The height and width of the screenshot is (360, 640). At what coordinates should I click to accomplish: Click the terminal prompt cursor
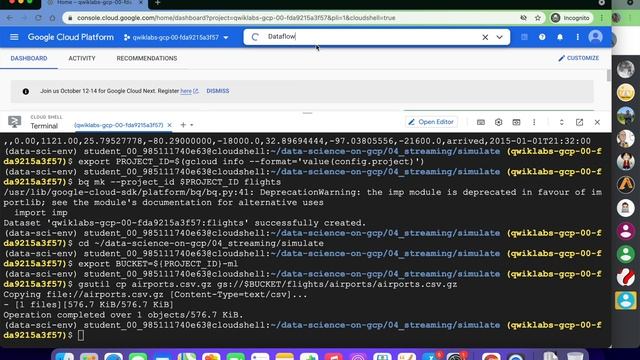81,335
